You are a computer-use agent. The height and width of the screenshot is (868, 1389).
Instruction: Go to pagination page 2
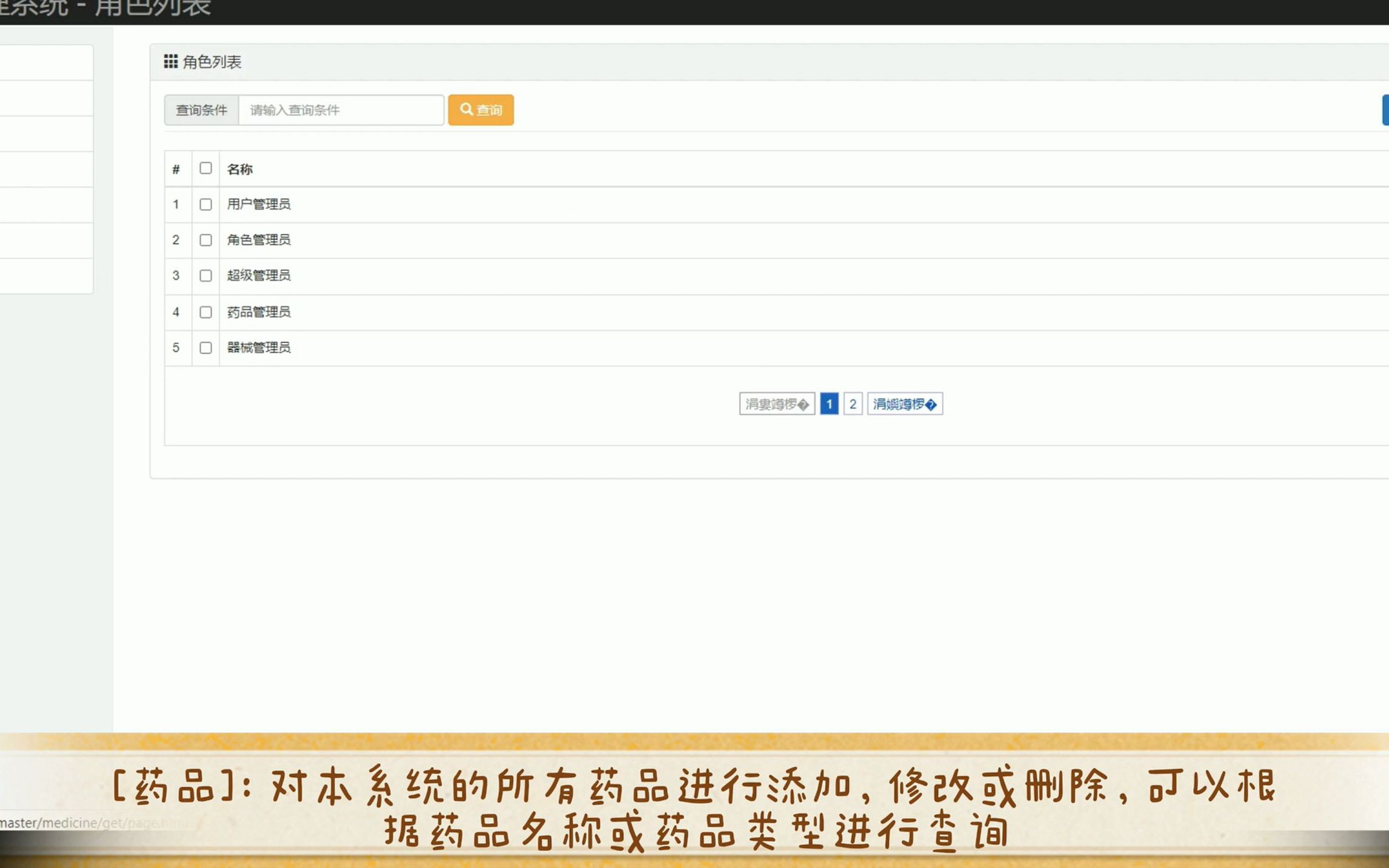852,404
